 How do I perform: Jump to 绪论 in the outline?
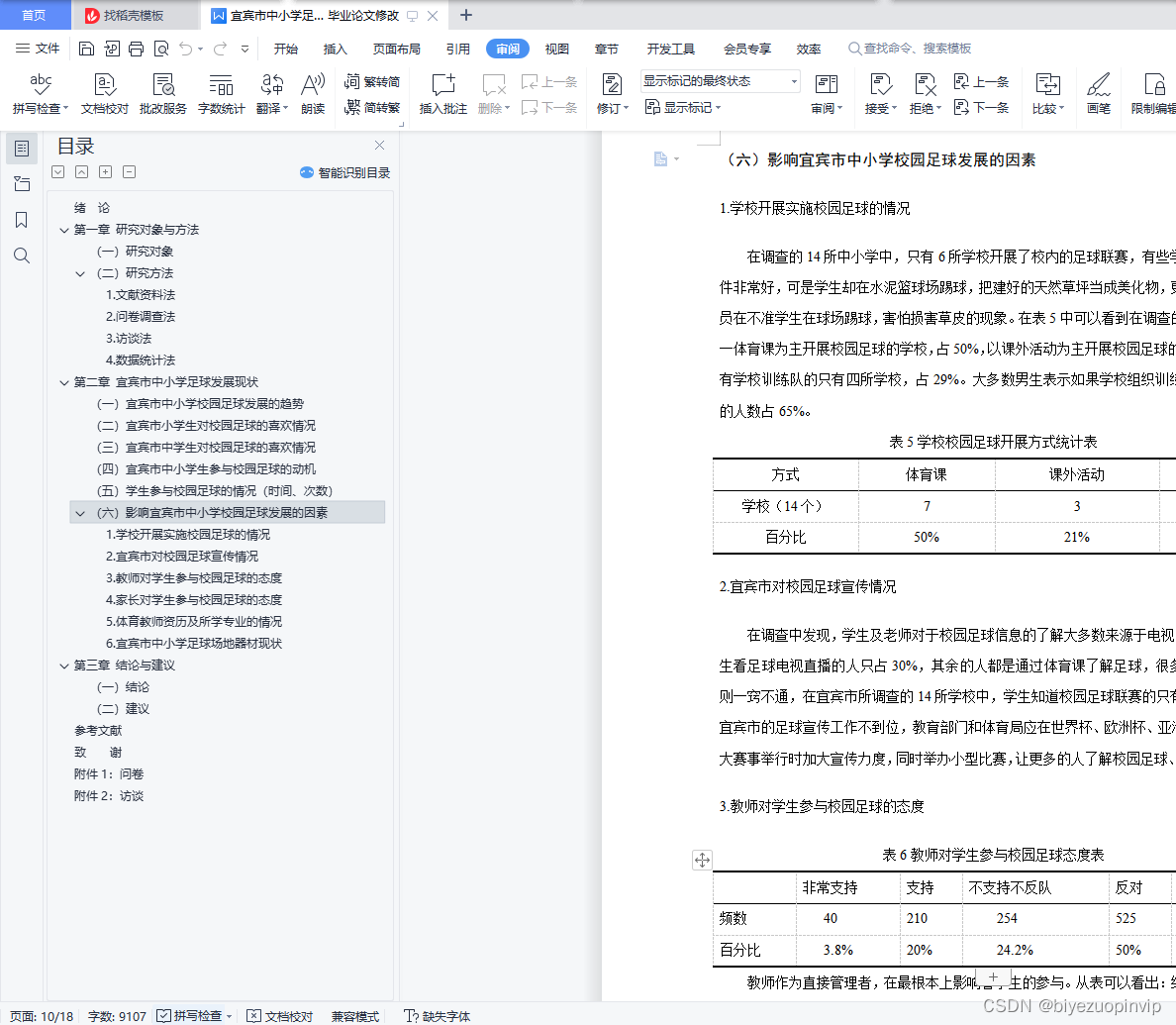pyautogui.click(x=92, y=208)
